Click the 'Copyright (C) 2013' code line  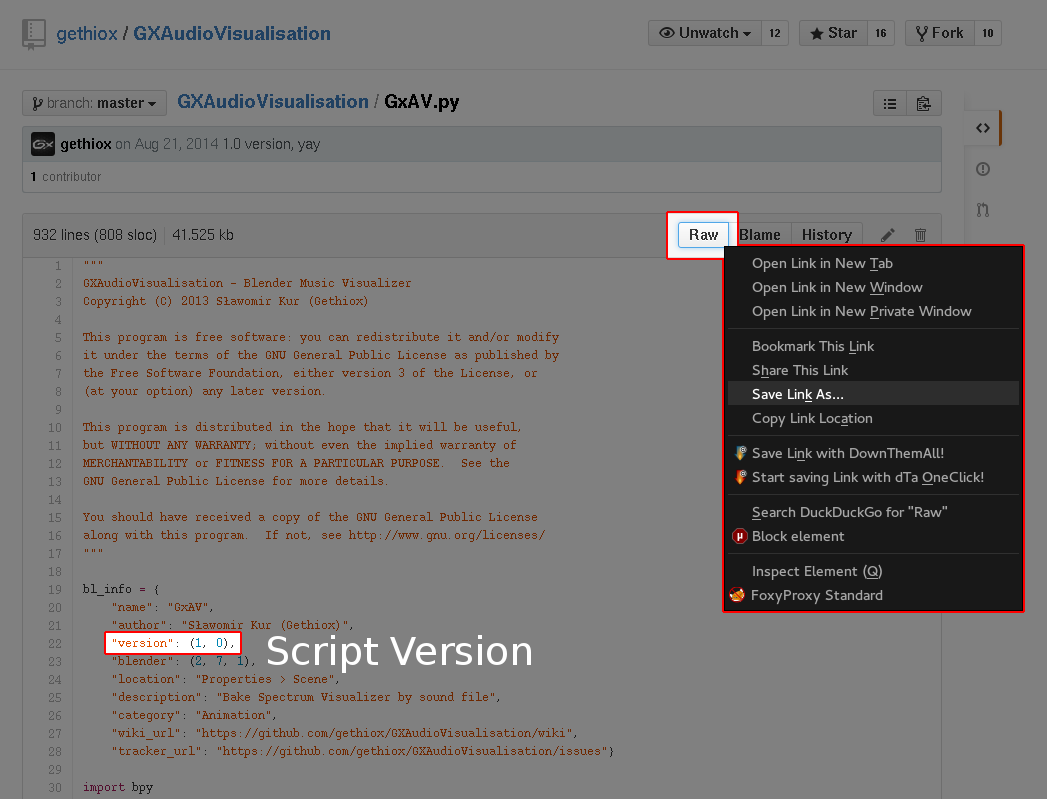tap(225, 301)
